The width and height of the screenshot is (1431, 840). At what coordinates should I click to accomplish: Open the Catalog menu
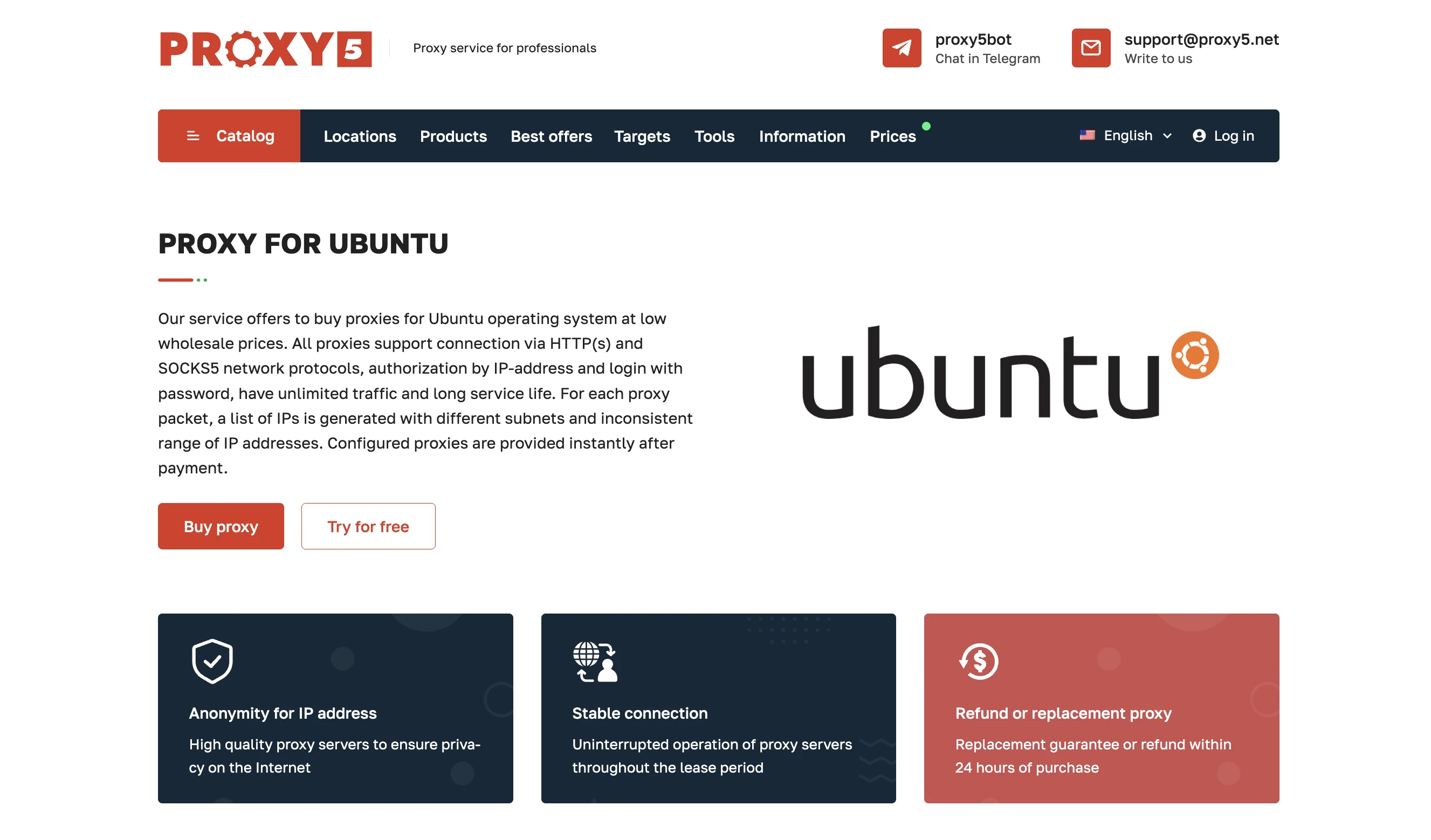coord(229,136)
